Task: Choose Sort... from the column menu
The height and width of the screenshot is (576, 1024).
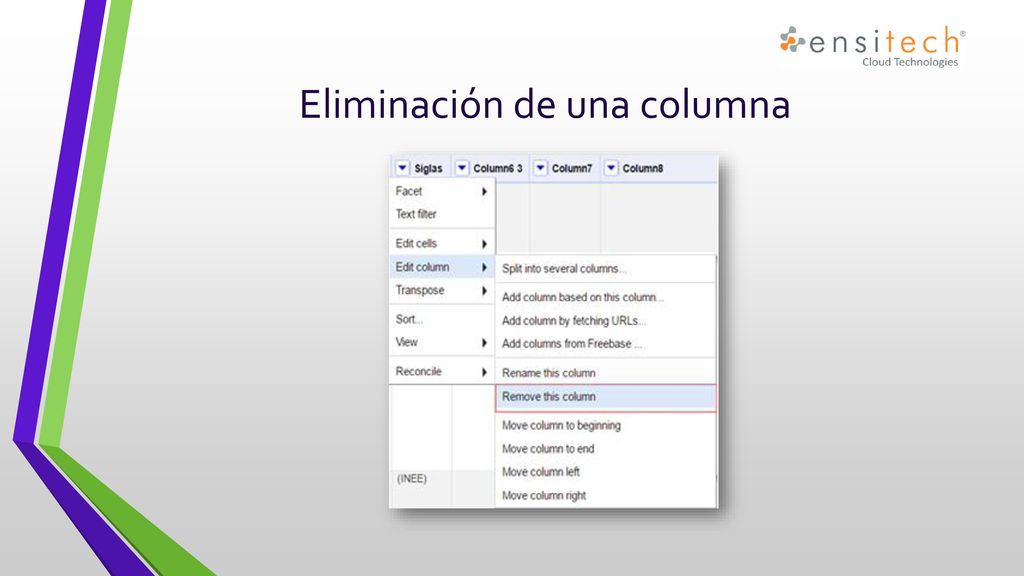Action: [442, 319]
